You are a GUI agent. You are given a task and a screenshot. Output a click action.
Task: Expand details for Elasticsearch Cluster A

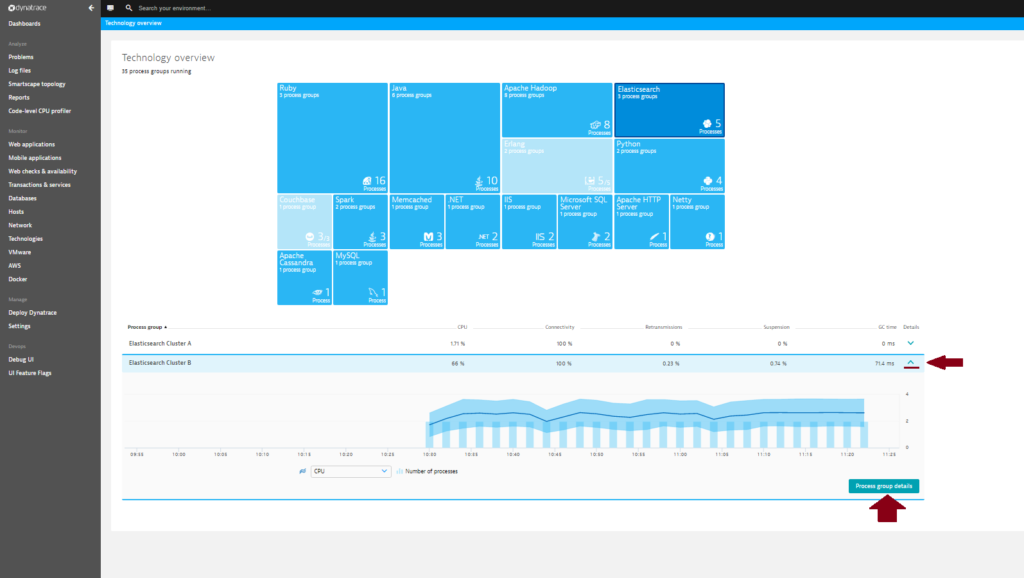[911, 341]
